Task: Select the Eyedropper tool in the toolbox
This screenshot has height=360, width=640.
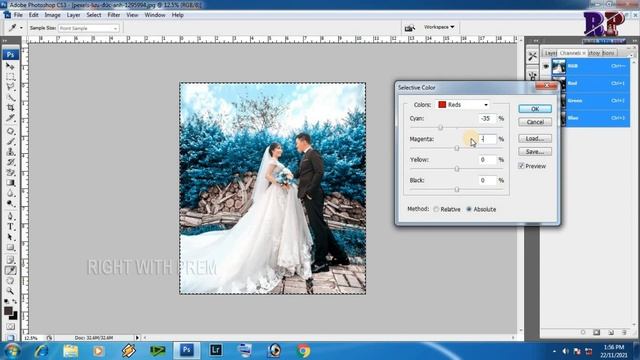Action: pyautogui.click(x=10, y=270)
